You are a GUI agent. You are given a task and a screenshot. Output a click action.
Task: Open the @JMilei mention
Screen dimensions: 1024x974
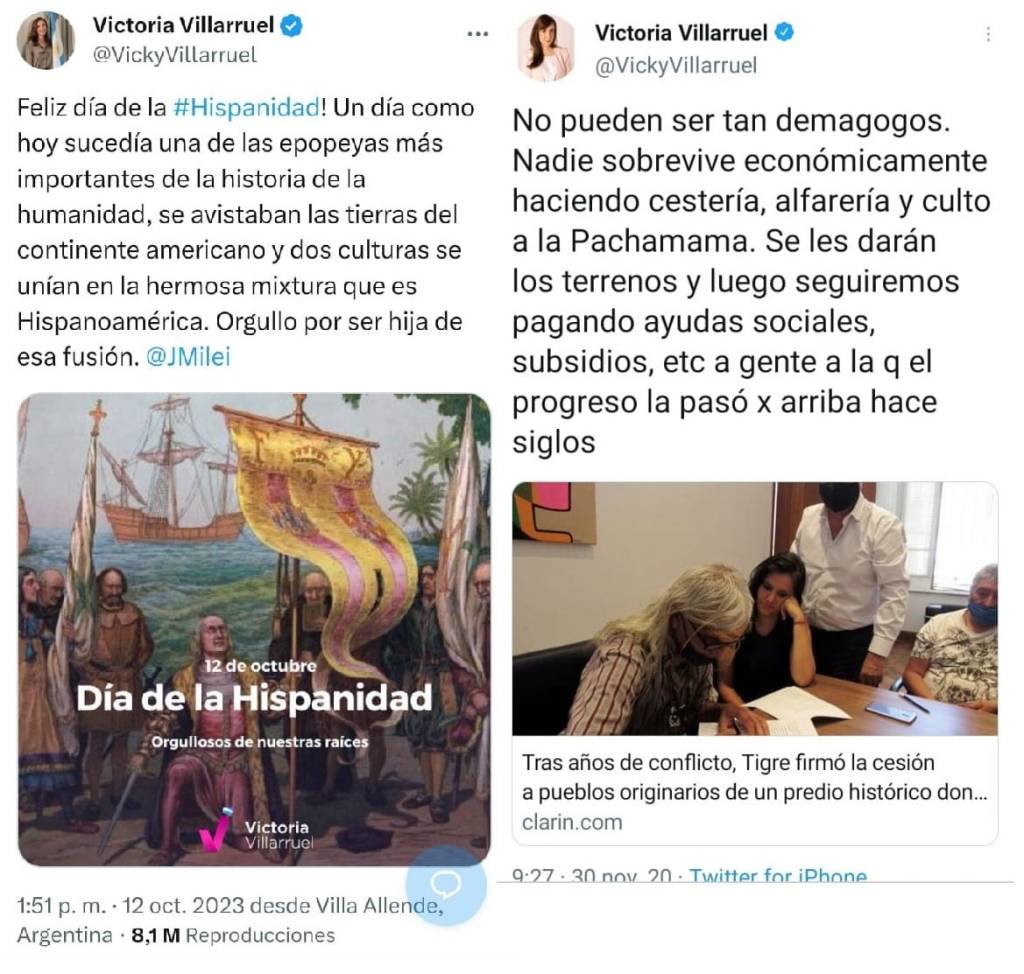(188, 357)
